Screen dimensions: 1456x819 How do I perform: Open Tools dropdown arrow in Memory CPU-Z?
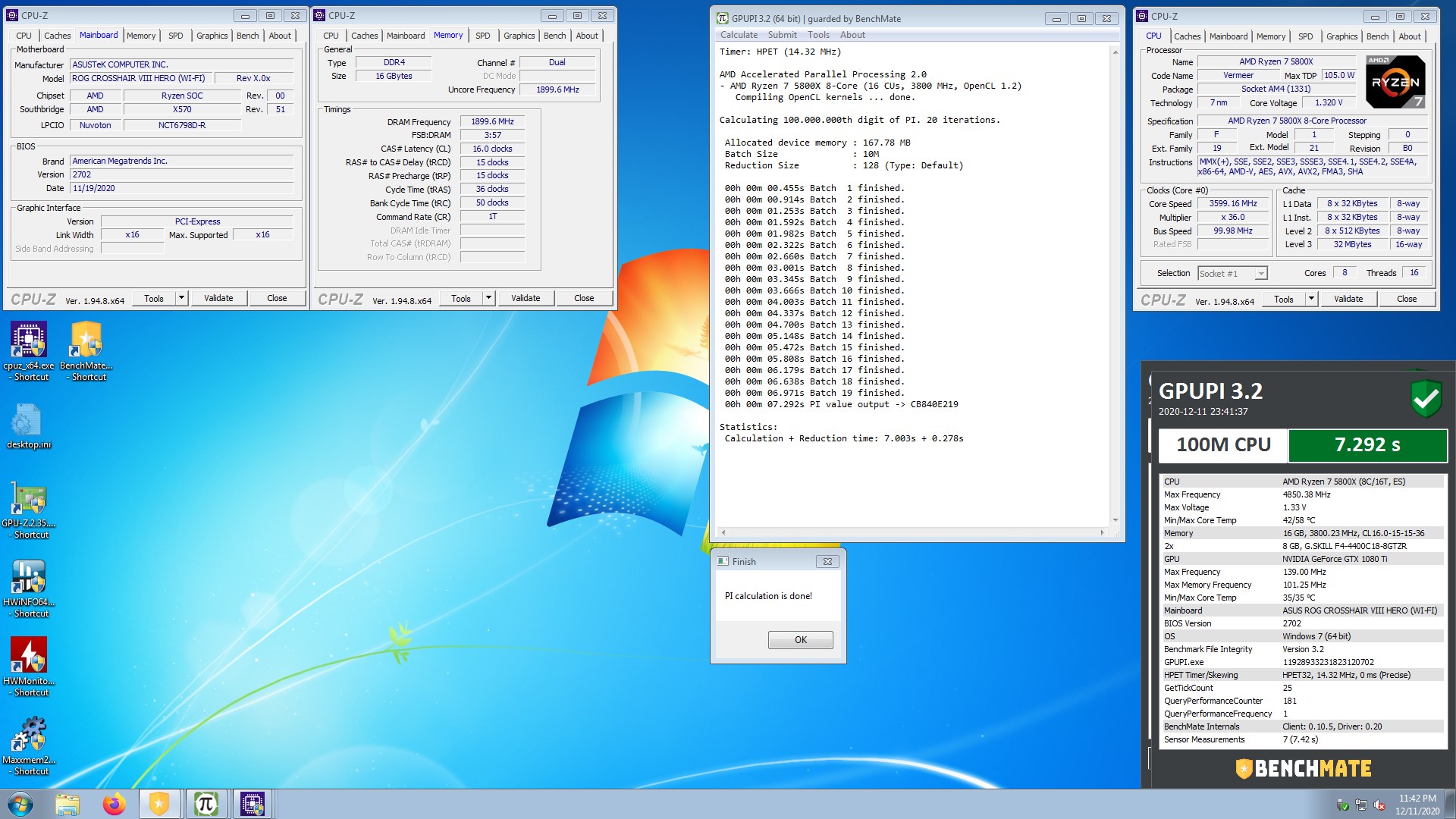pos(488,298)
